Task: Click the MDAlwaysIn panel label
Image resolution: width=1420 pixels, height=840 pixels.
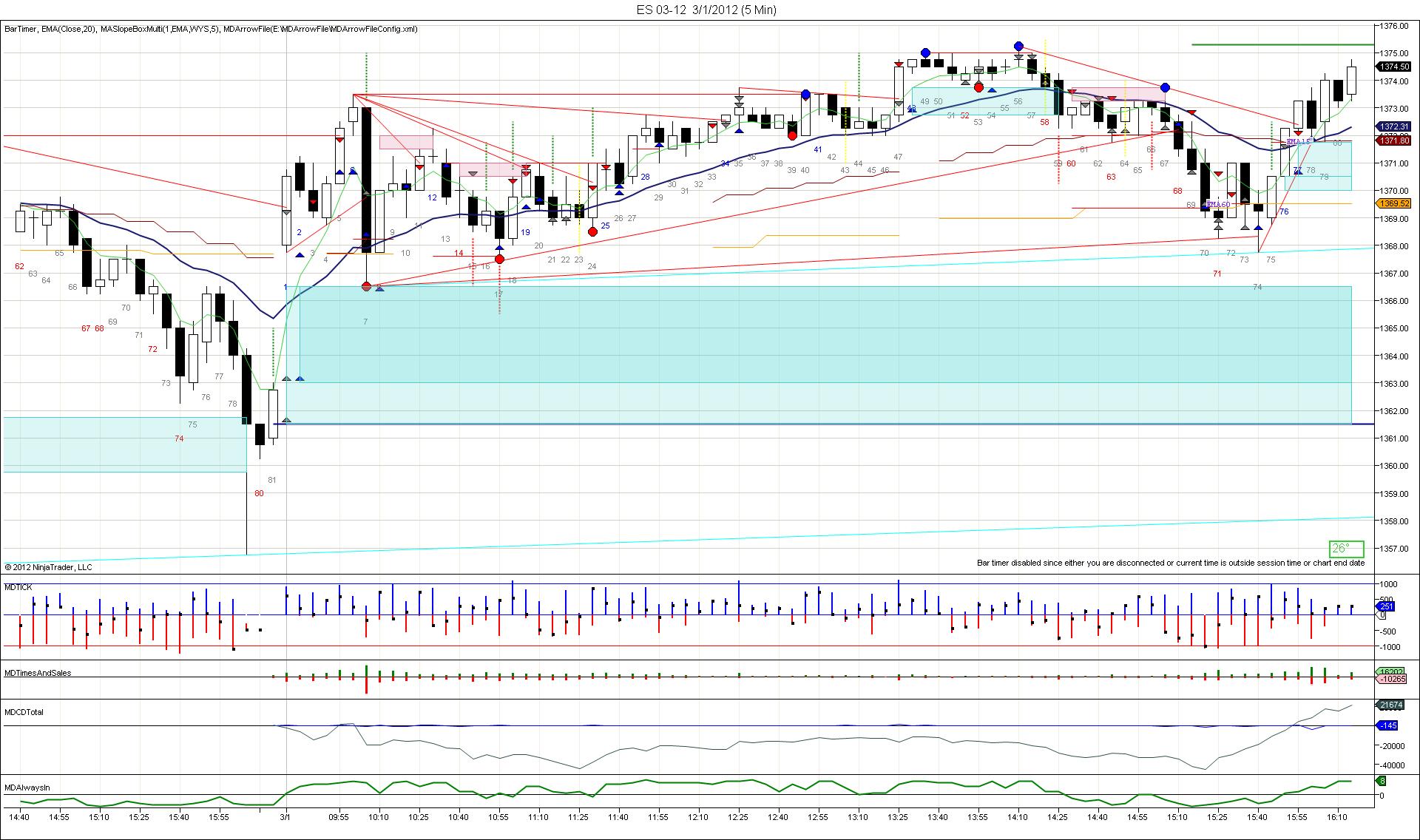Action: (27, 788)
